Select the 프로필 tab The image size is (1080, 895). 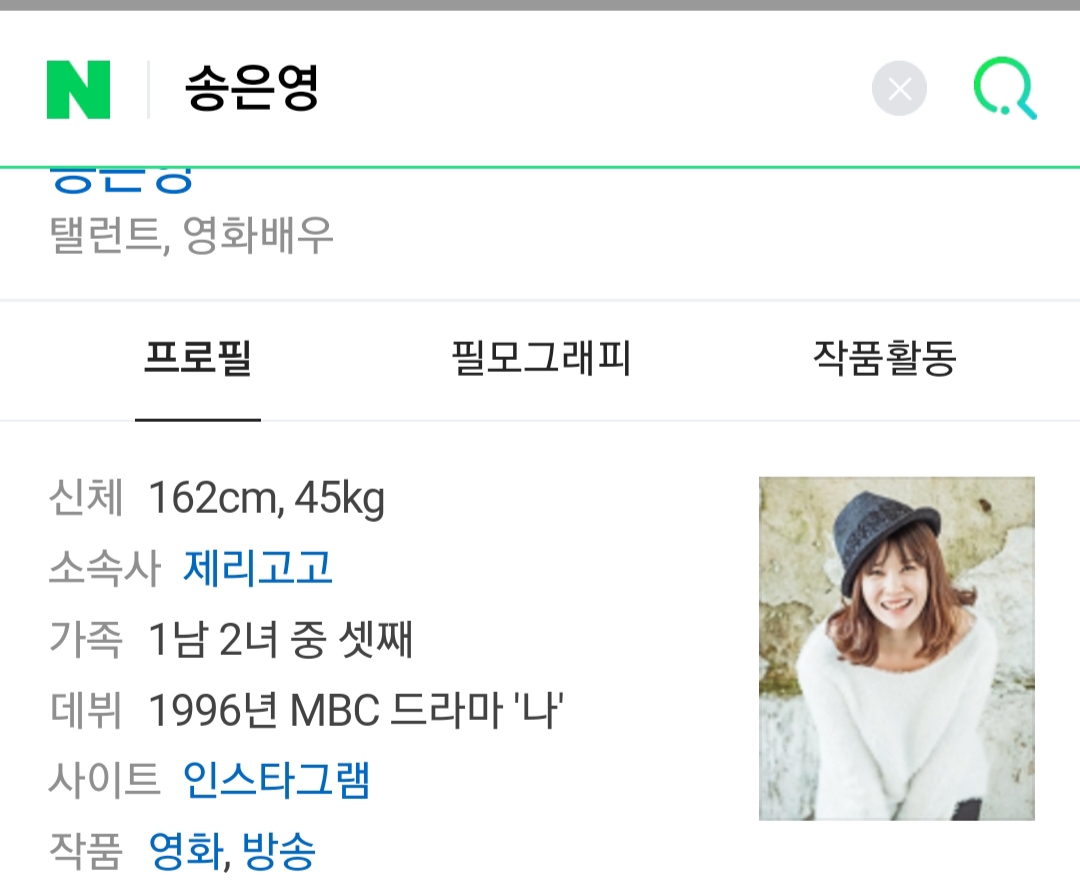pos(198,358)
